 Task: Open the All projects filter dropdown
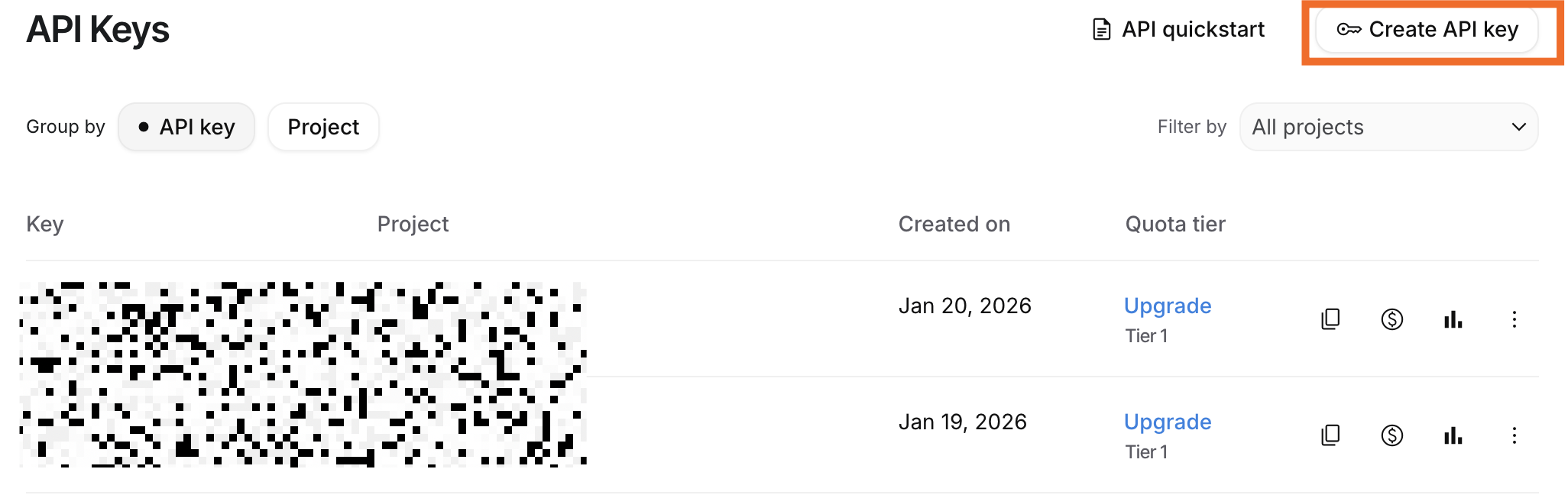click(1388, 127)
